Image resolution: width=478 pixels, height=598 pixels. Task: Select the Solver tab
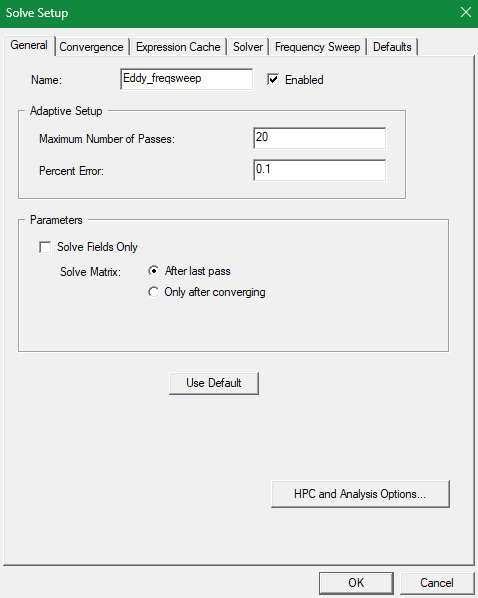[x=248, y=47]
